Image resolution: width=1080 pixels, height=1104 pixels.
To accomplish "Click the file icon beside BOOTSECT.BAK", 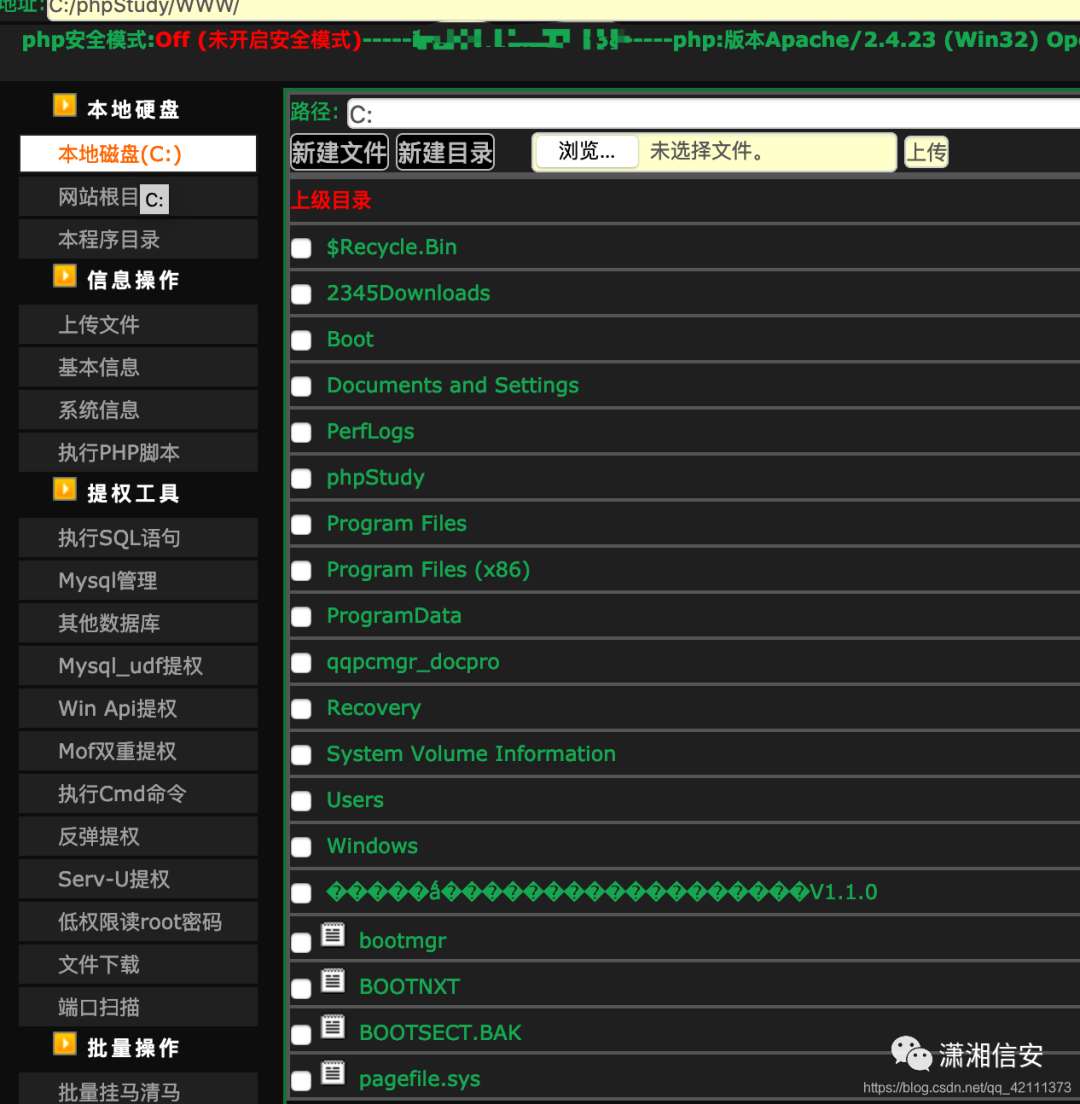I will point(333,1027).
